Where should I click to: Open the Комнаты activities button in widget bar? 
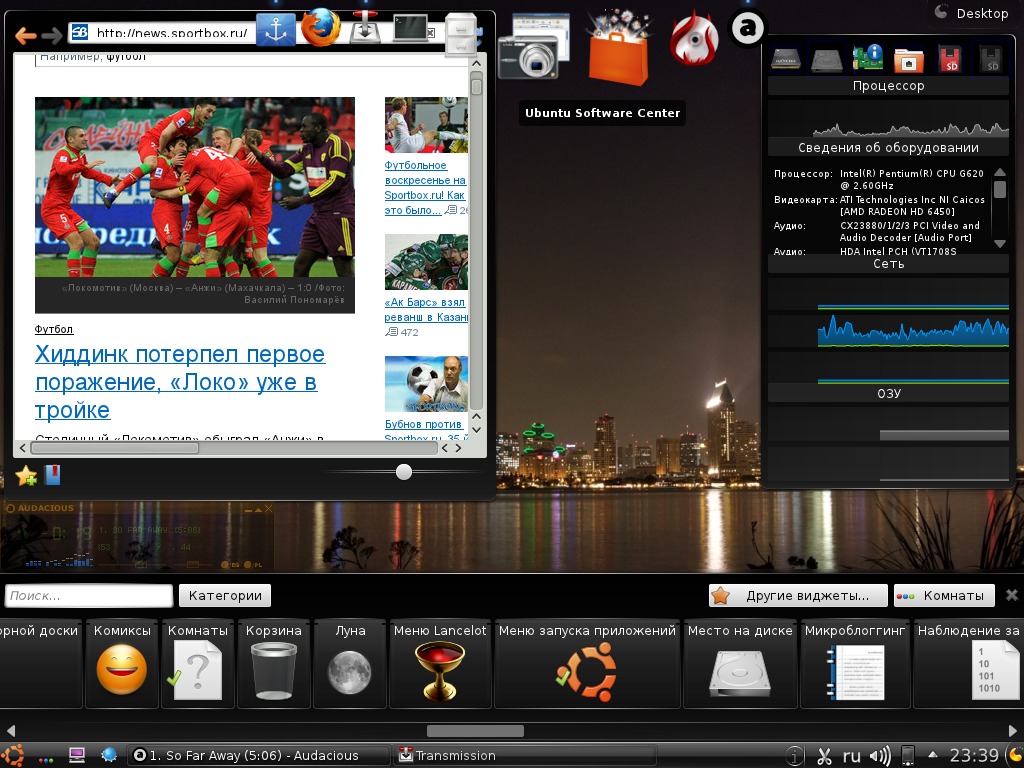(x=944, y=596)
